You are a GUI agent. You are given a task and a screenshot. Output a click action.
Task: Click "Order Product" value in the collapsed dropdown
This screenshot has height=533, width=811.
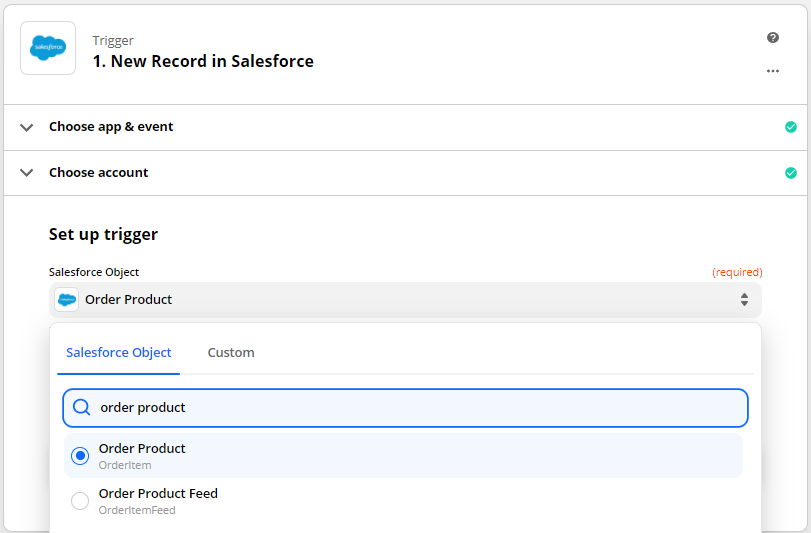129,300
